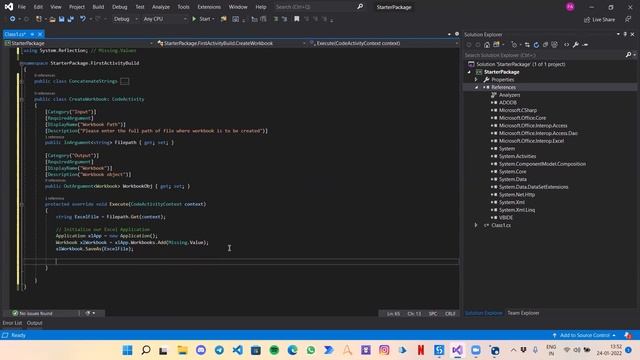
Task: Open taskbar Search icon
Action: 146,350
